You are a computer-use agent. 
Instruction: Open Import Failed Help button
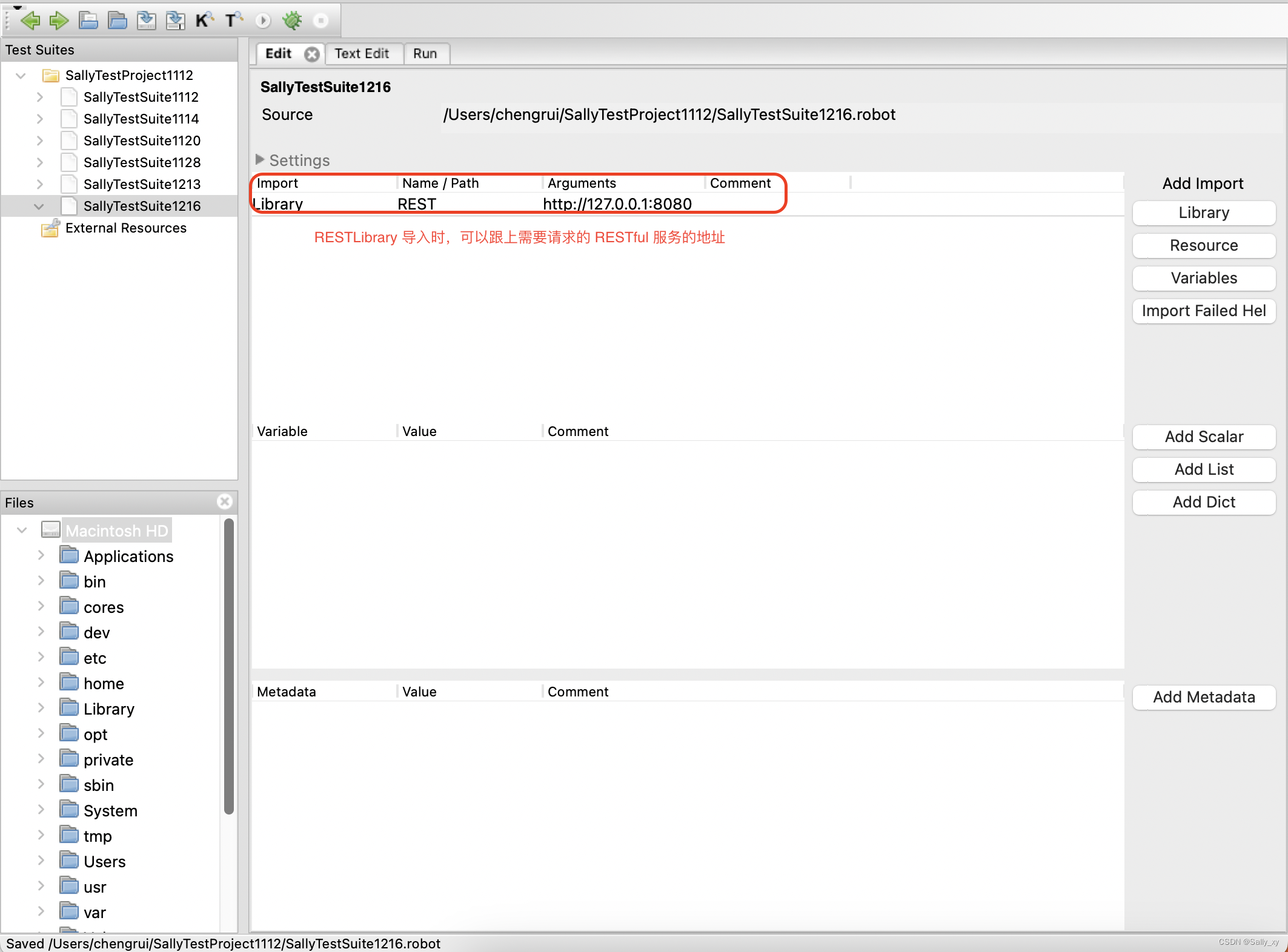[1204, 311]
